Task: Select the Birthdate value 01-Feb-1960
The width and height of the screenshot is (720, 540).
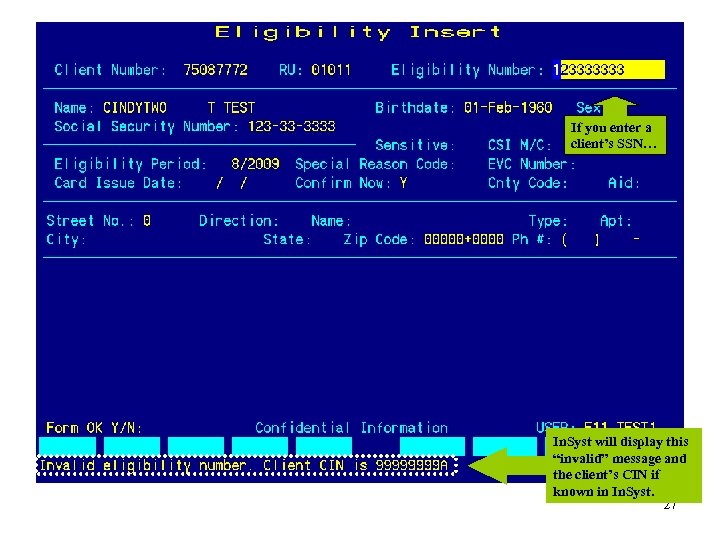Action: (508, 108)
